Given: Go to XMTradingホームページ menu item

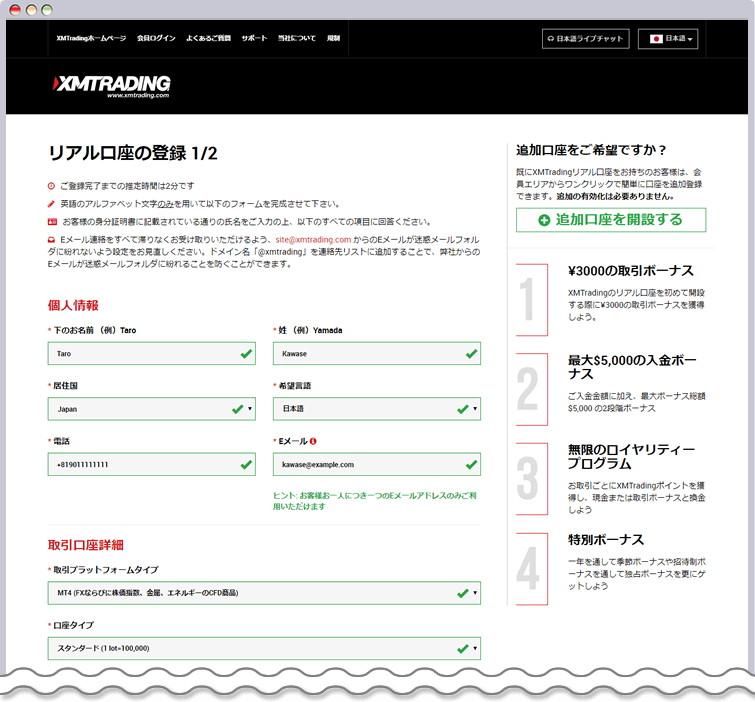Looking at the screenshot, I should [91, 39].
